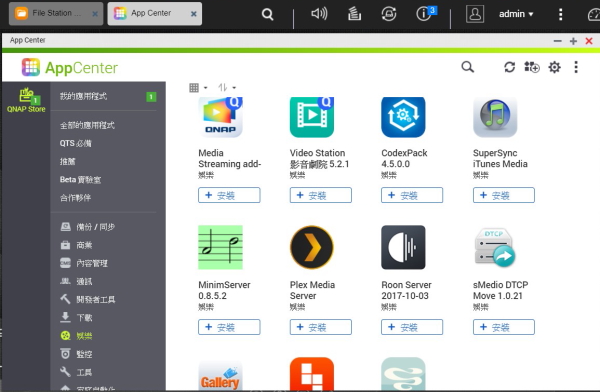
Task: Install SuperSync iTunes Media
Action: (504, 195)
